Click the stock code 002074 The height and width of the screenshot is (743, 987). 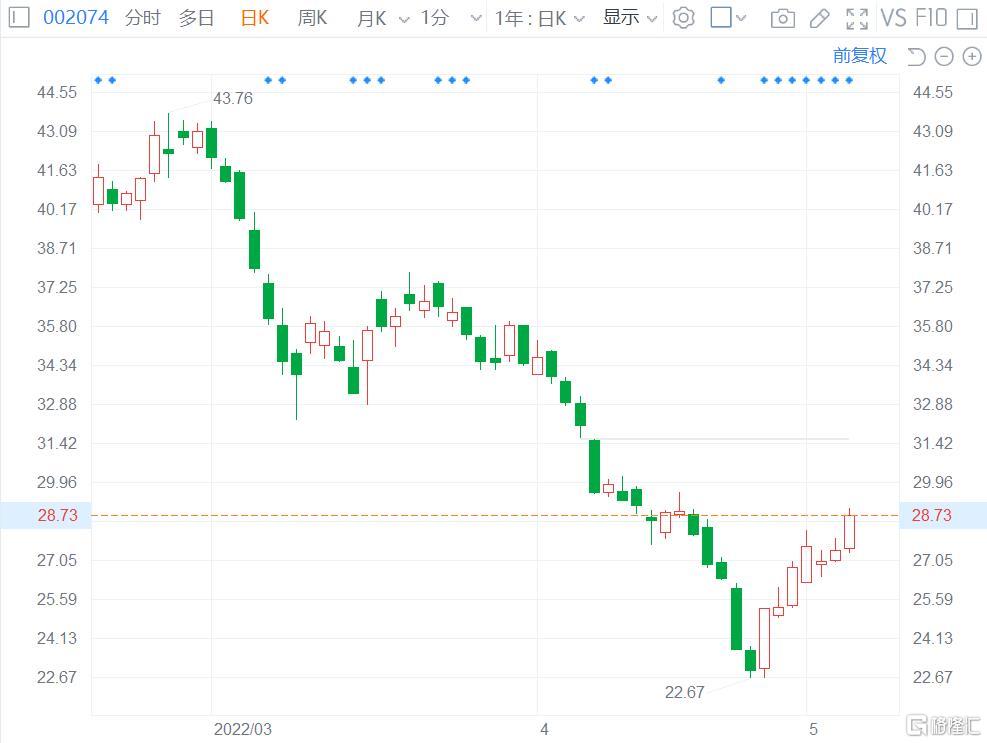(76, 17)
